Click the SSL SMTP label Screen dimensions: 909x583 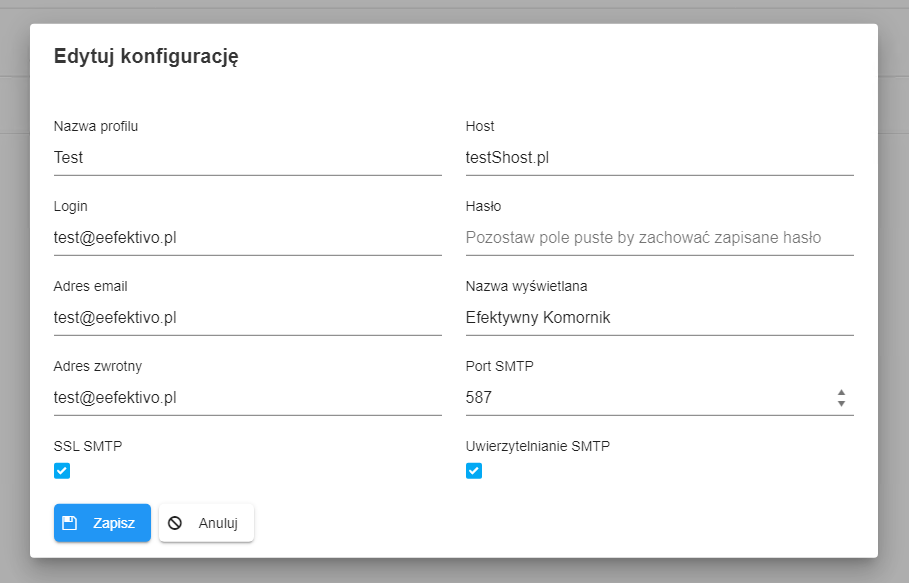tap(88, 446)
